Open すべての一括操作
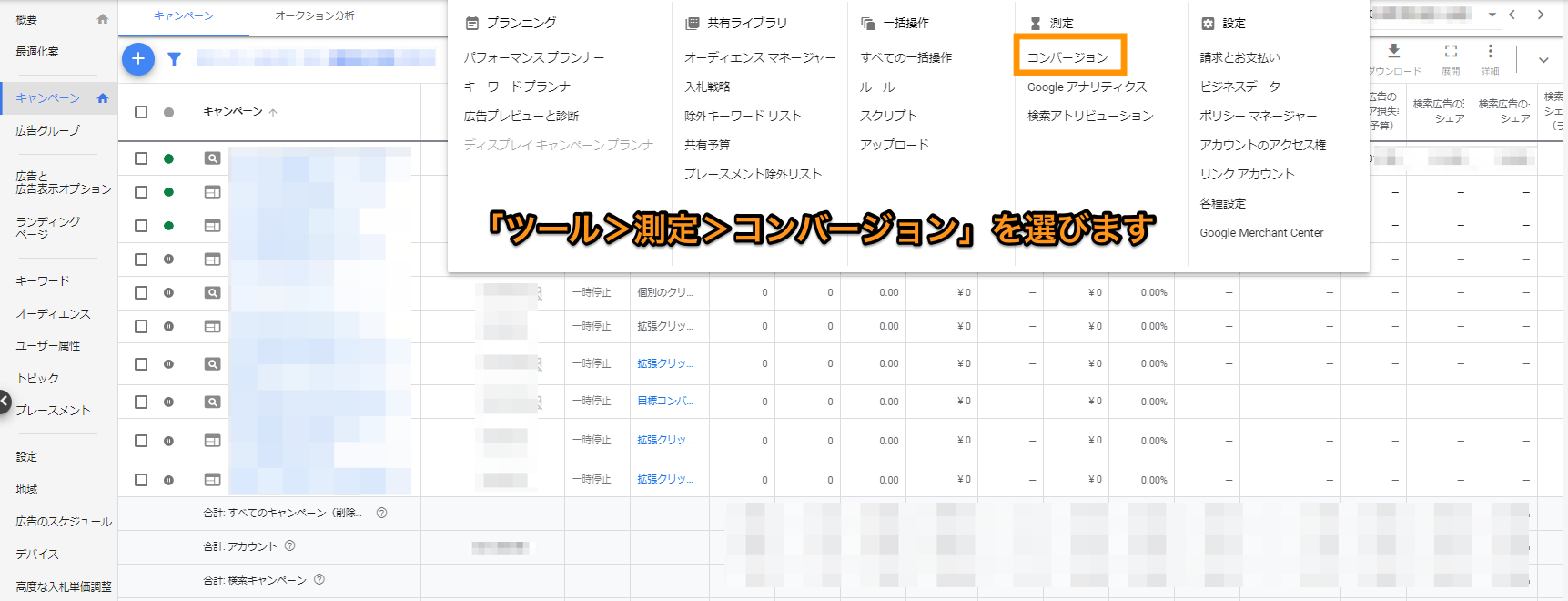The image size is (1568, 601). [906, 57]
